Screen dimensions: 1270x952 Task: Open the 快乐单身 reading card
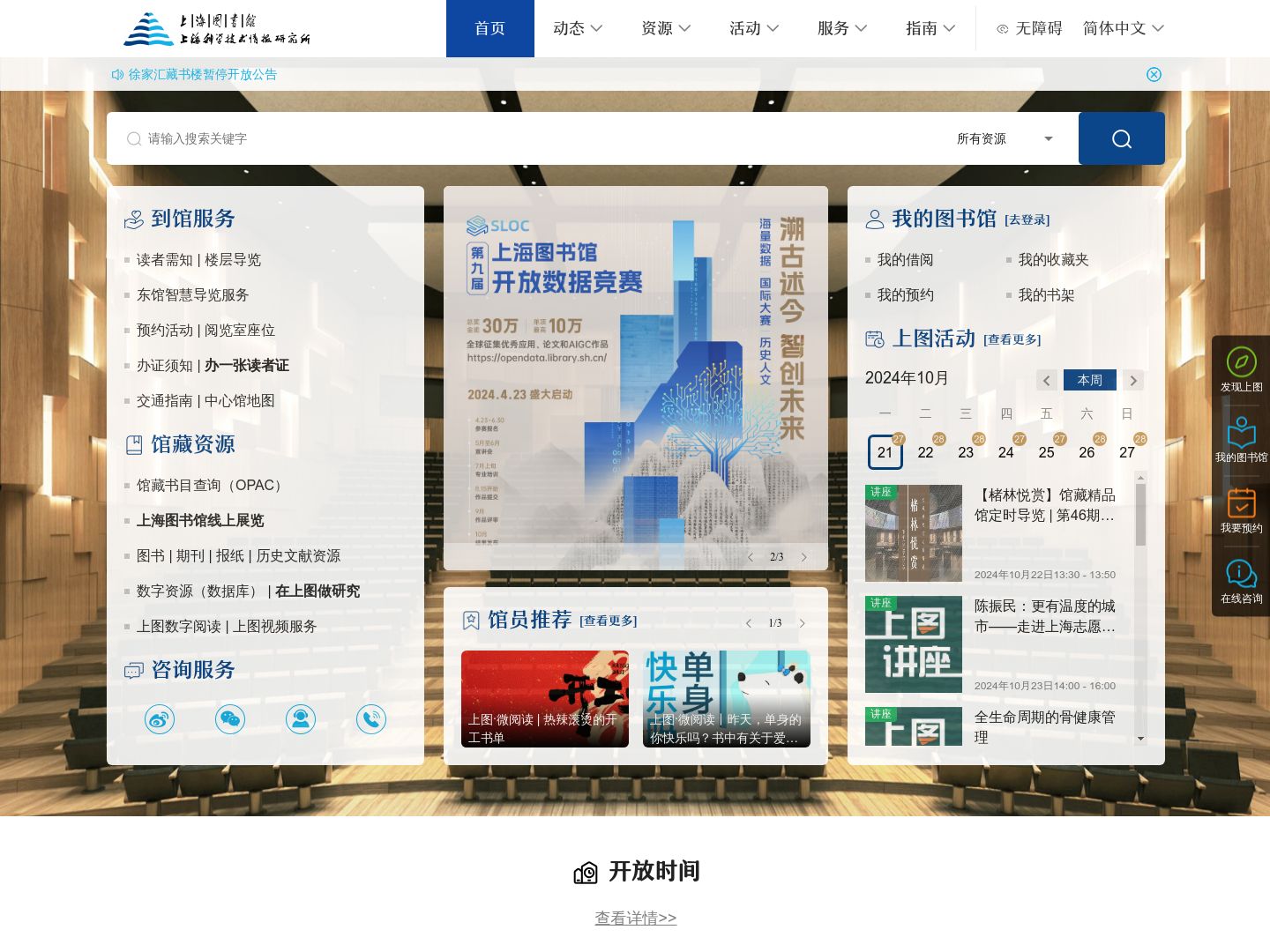(727, 699)
